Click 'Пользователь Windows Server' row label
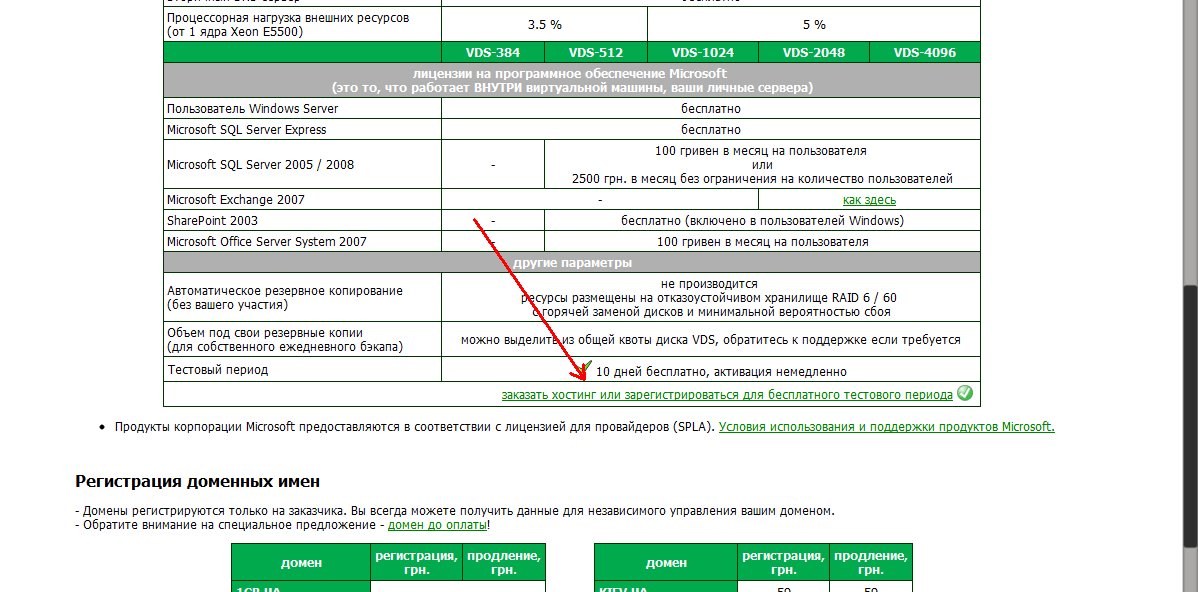 coord(252,108)
